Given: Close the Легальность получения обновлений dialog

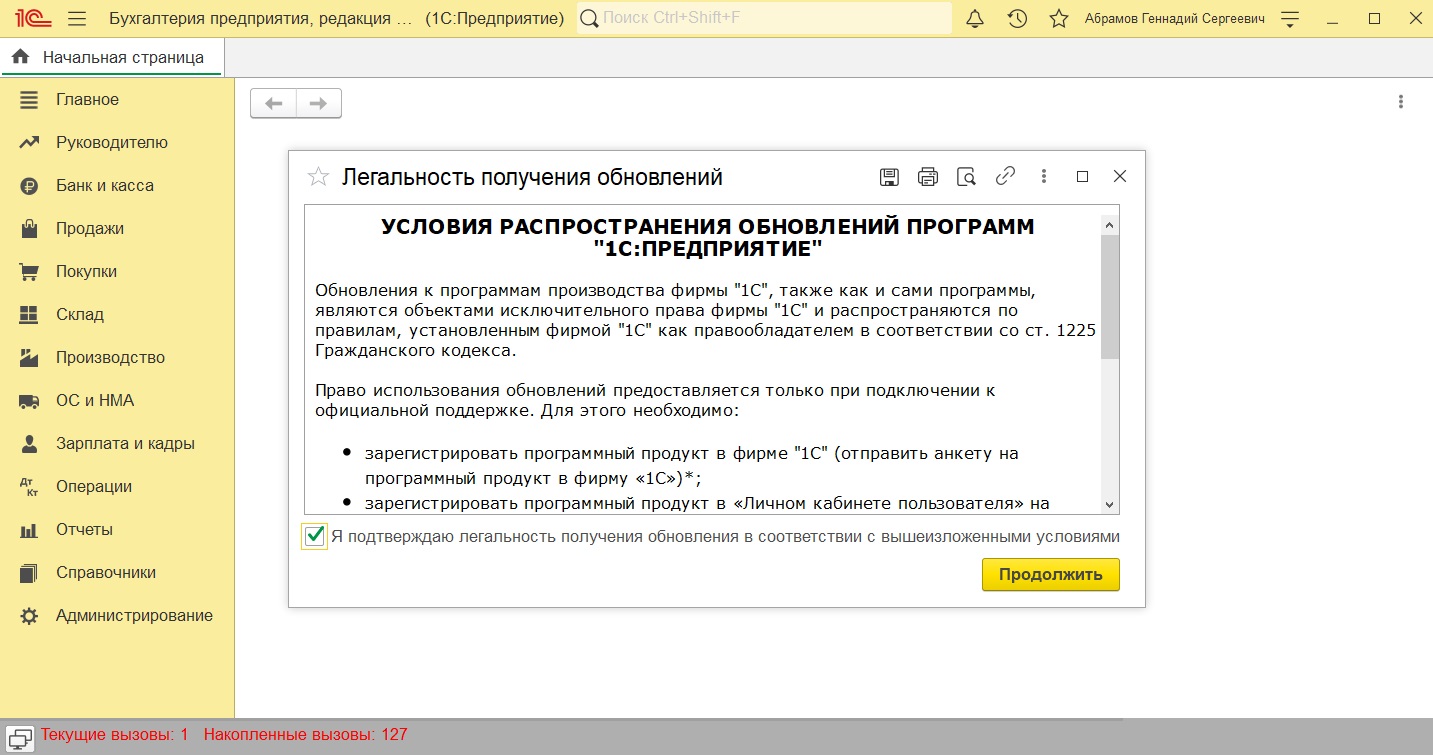Looking at the screenshot, I should pos(1120,176).
